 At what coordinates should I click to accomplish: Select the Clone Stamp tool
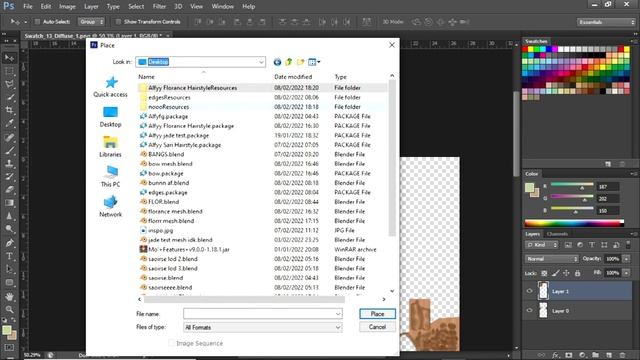click(9, 163)
